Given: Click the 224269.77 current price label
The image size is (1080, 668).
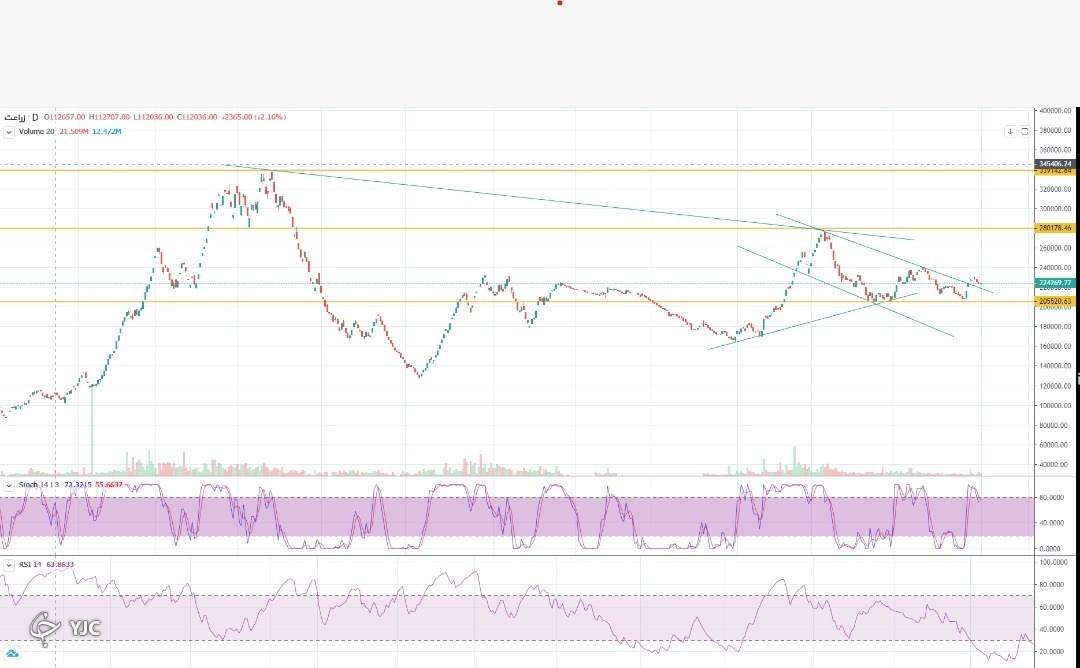Looking at the screenshot, I should tap(1055, 283).
